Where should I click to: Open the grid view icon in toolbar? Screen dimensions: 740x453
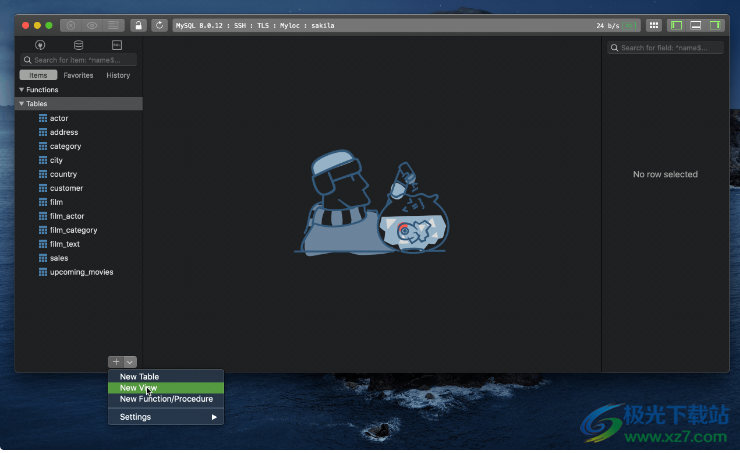point(654,25)
